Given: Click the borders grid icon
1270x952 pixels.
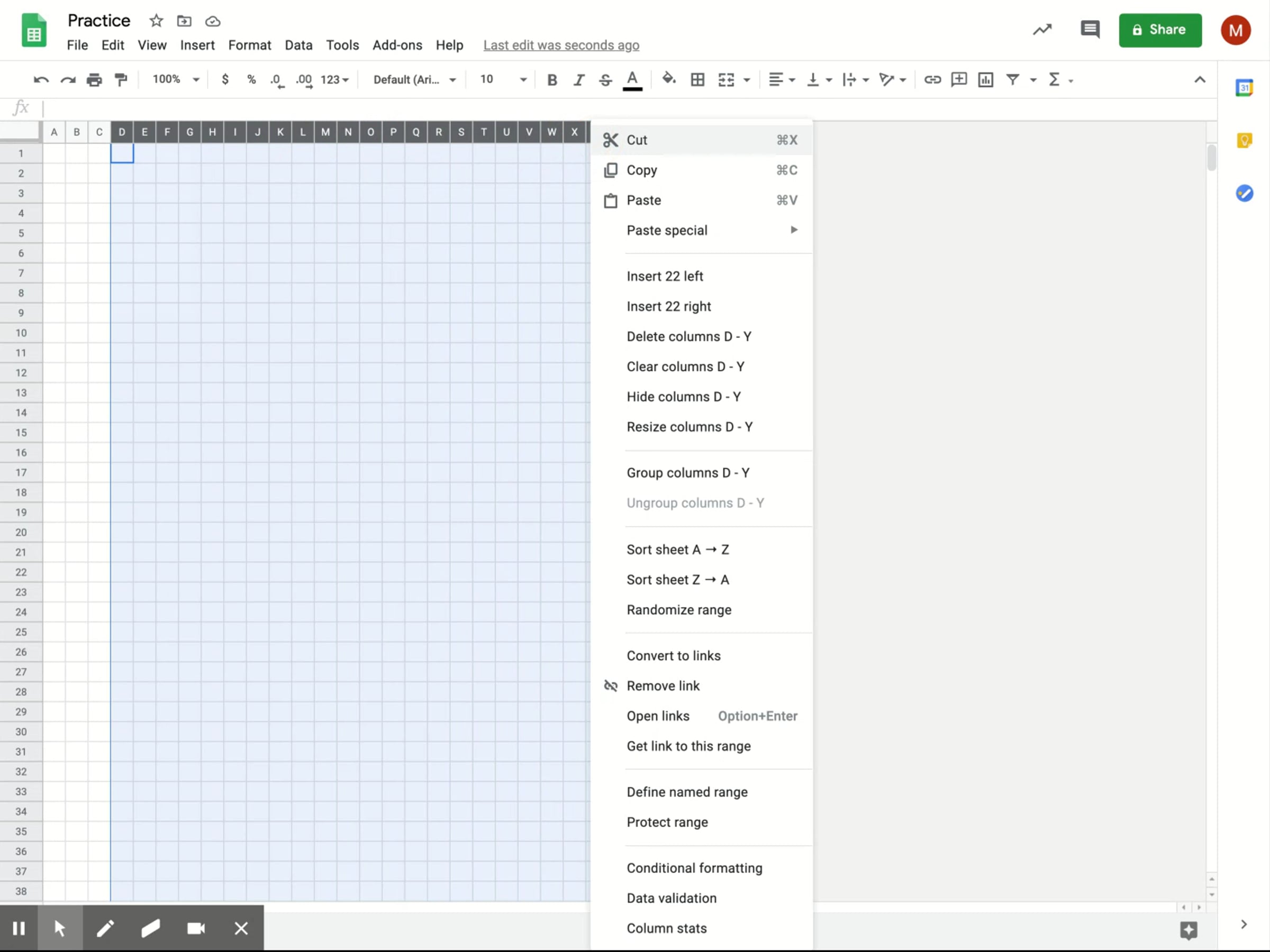Looking at the screenshot, I should [x=697, y=80].
